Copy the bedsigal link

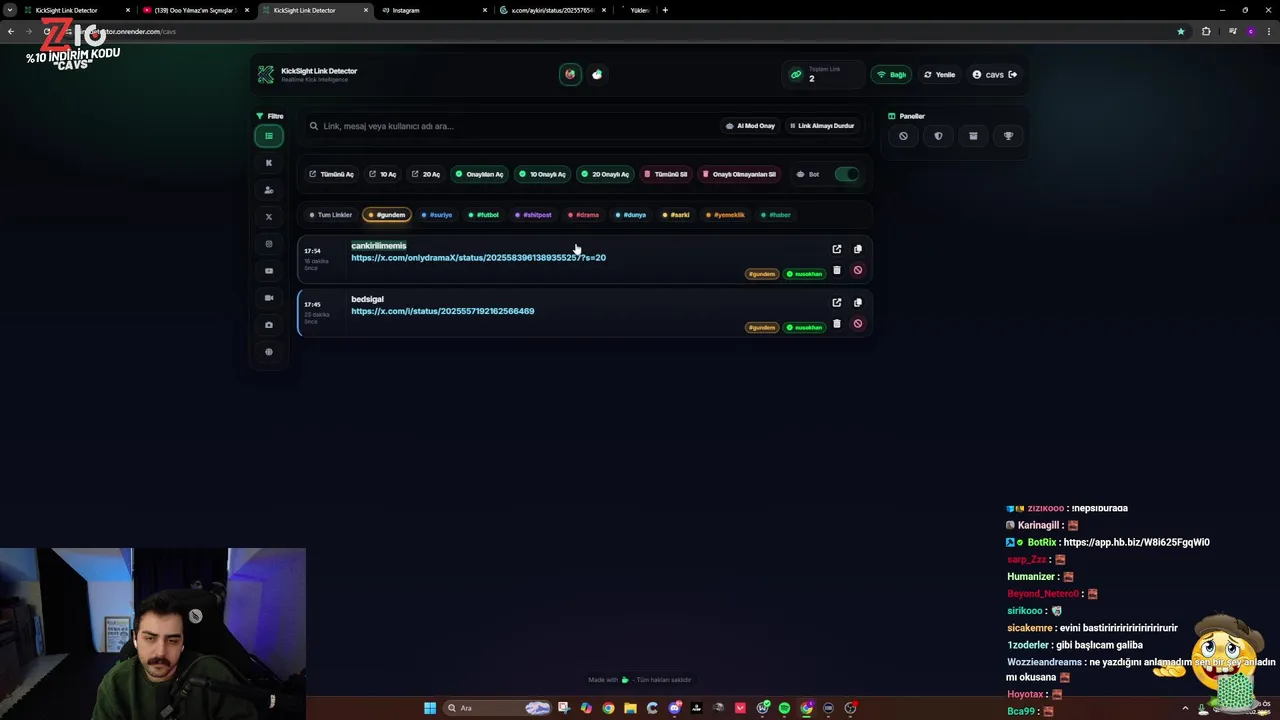(x=857, y=302)
